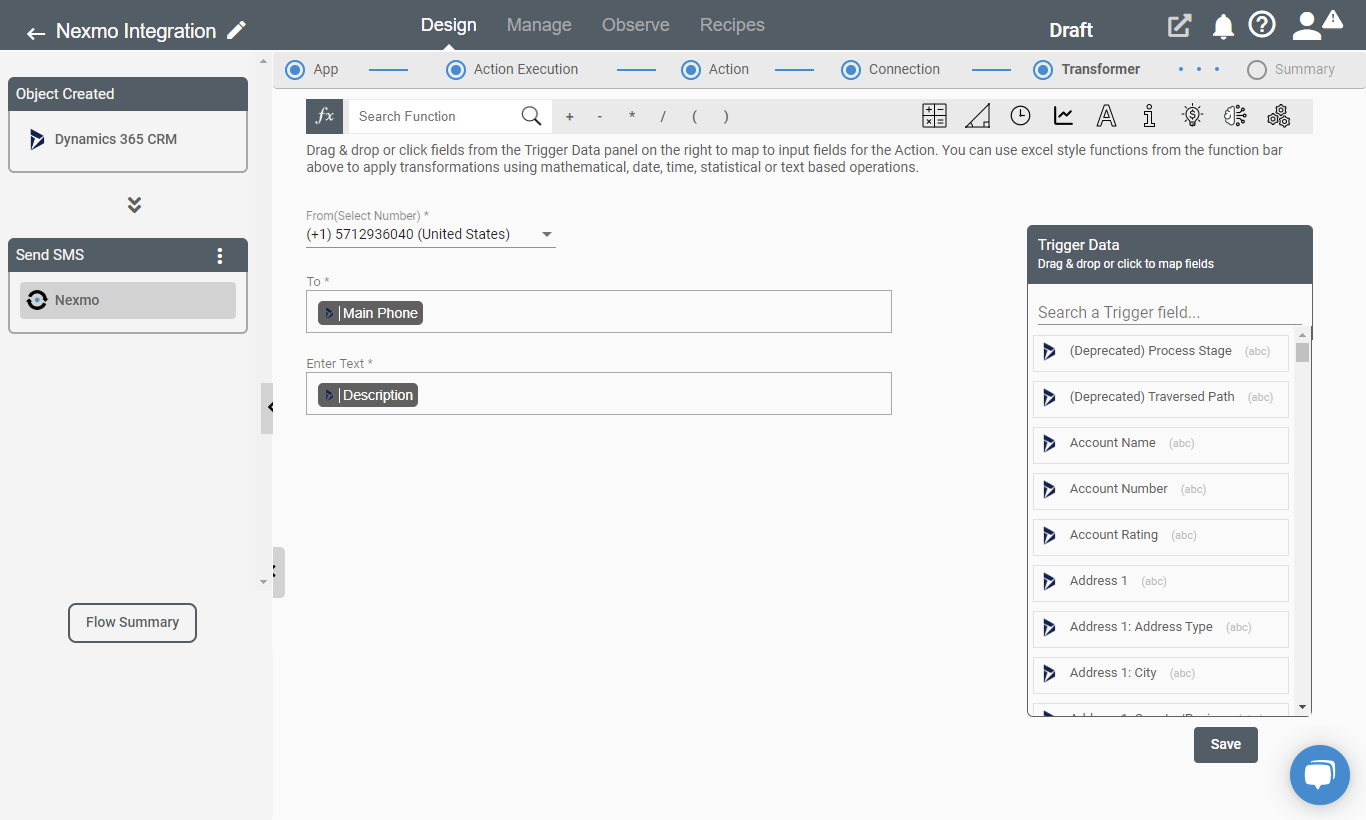Map the Account Name trigger field
The height and width of the screenshot is (820, 1366).
click(1161, 444)
